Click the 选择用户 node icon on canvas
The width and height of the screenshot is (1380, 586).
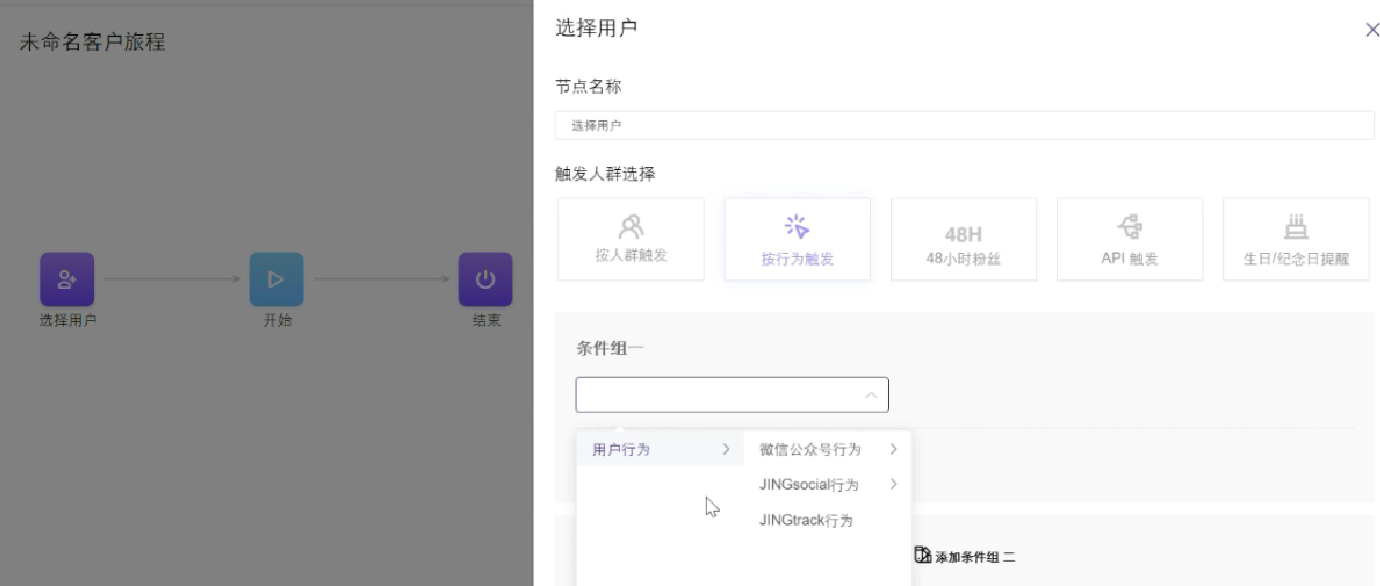tap(67, 279)
